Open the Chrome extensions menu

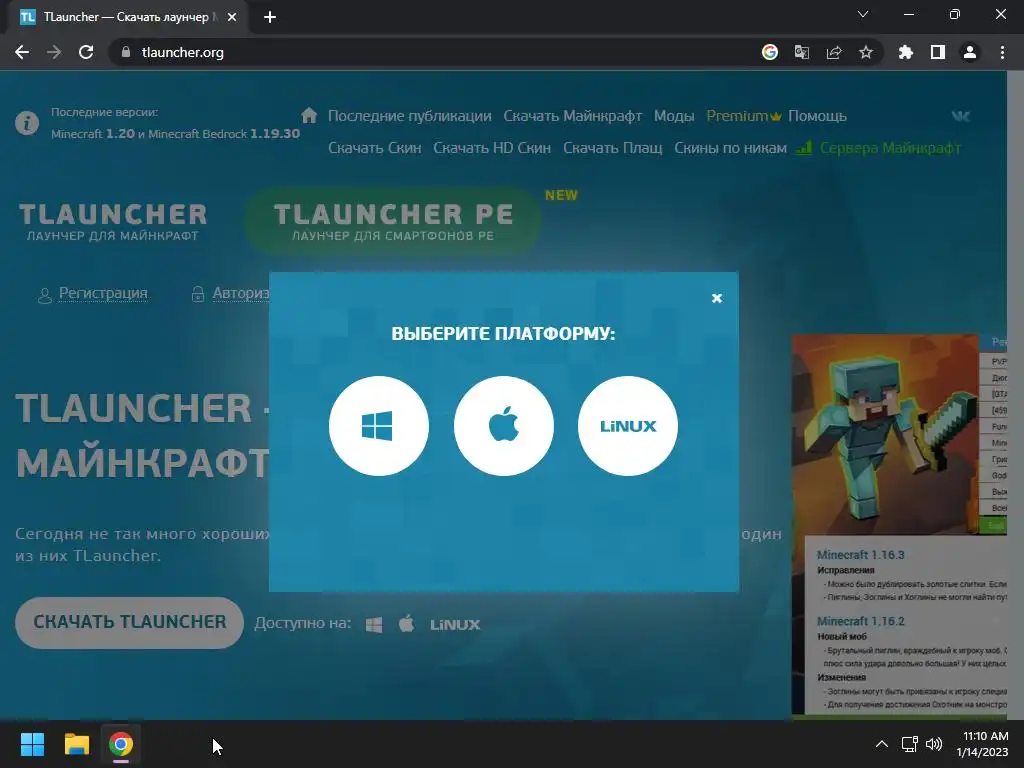[906, 52]
